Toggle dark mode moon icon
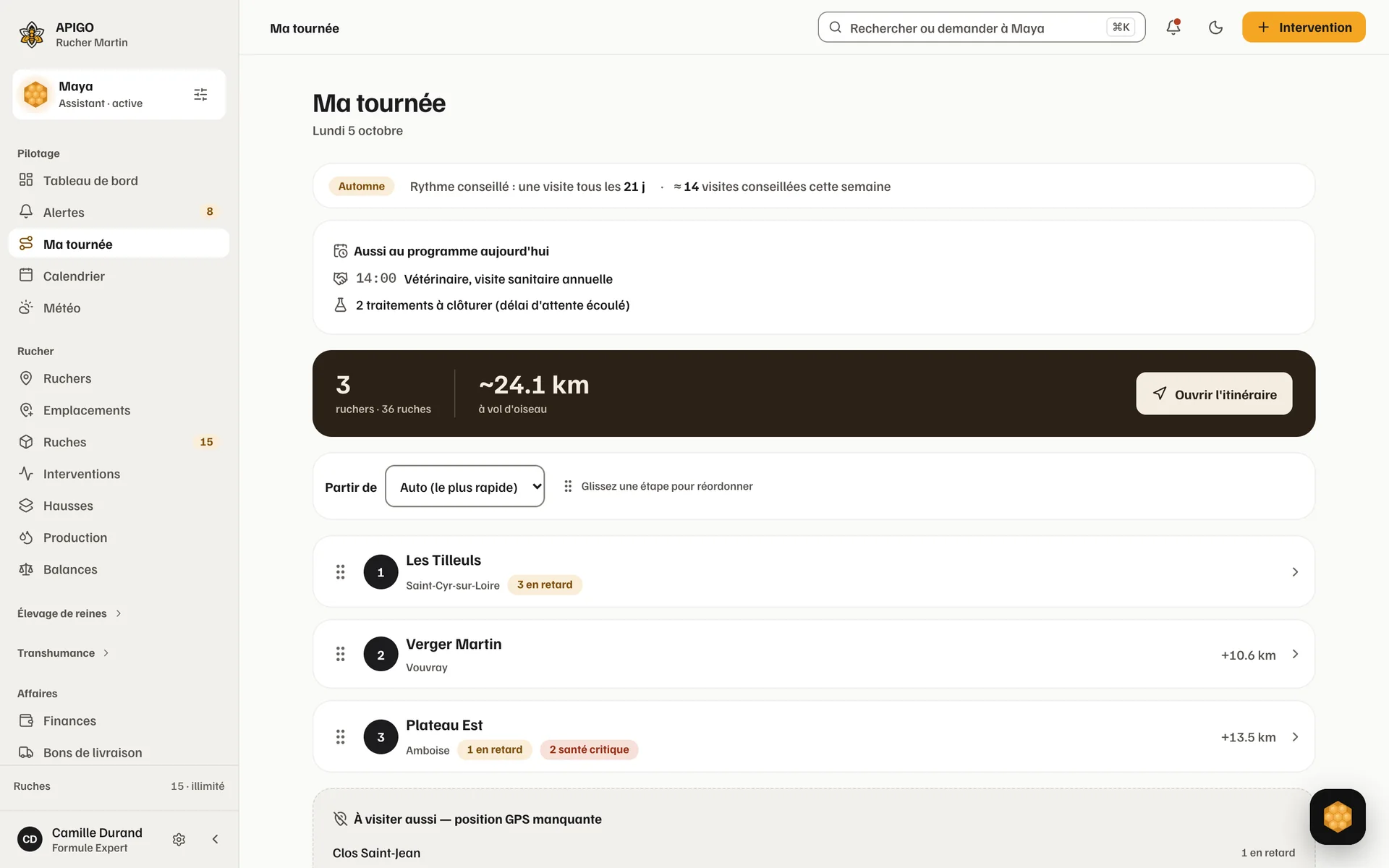 click(1215, 27)
